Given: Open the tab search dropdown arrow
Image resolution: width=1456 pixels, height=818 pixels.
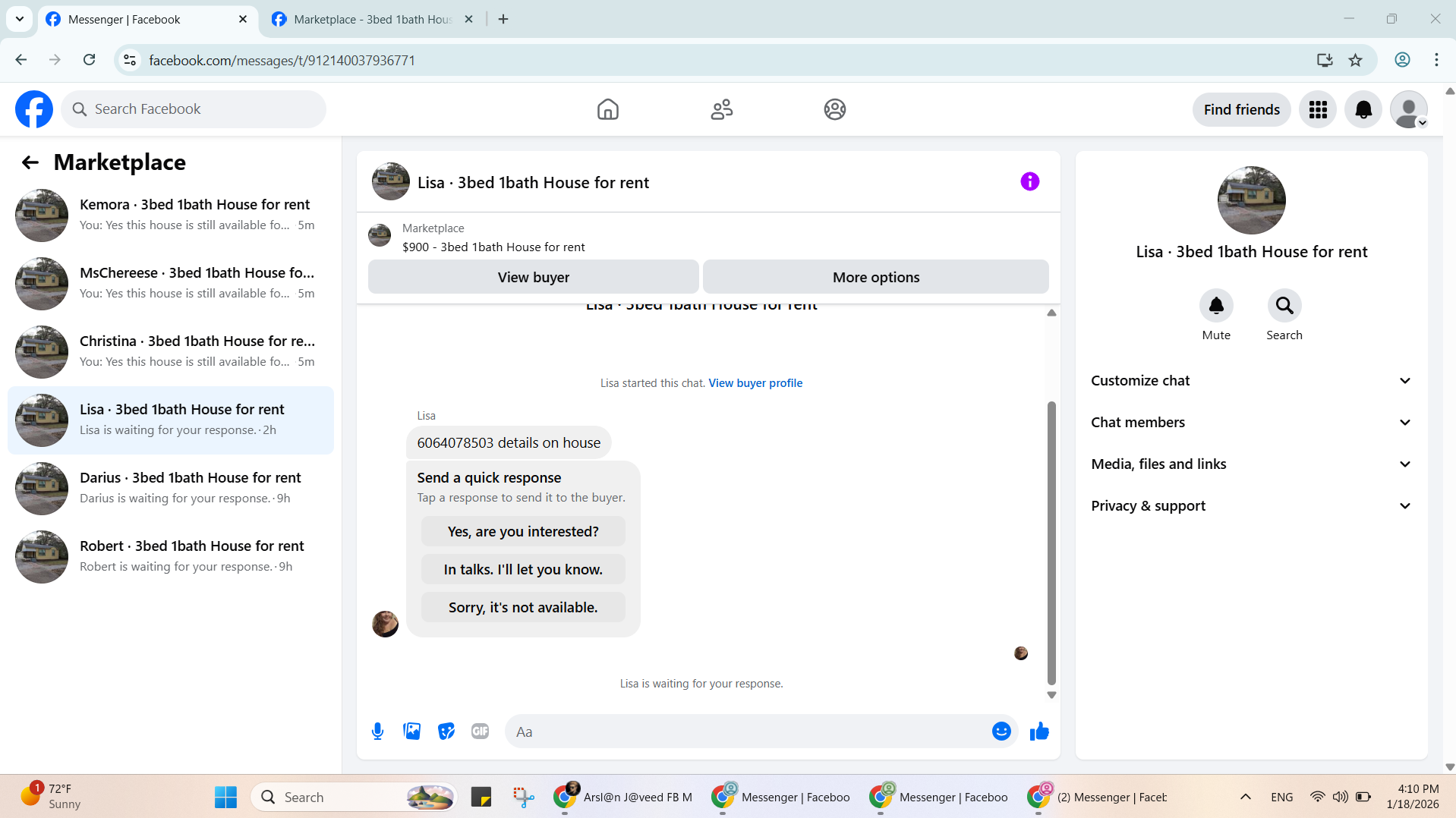Looking at the screenshot, I should pyautogui.click(x=20, y=19).
